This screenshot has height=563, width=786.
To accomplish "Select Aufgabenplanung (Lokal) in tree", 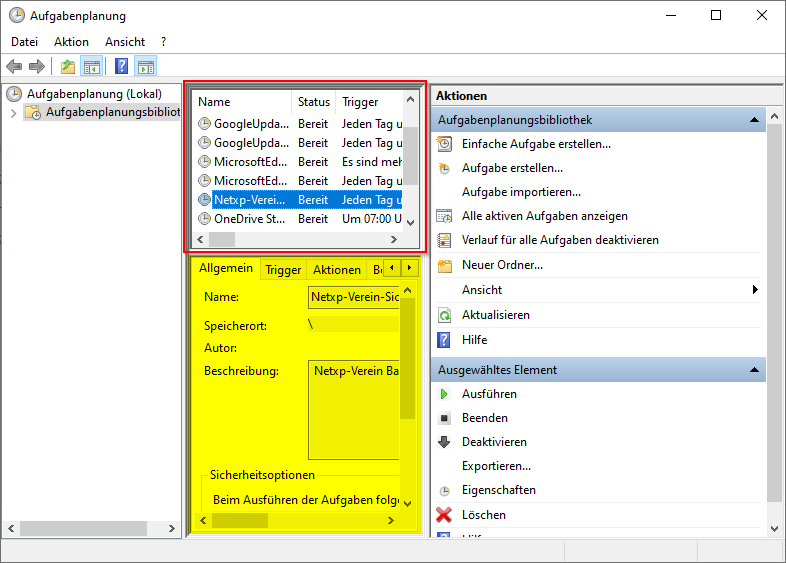I will click(x=94, y=94).
